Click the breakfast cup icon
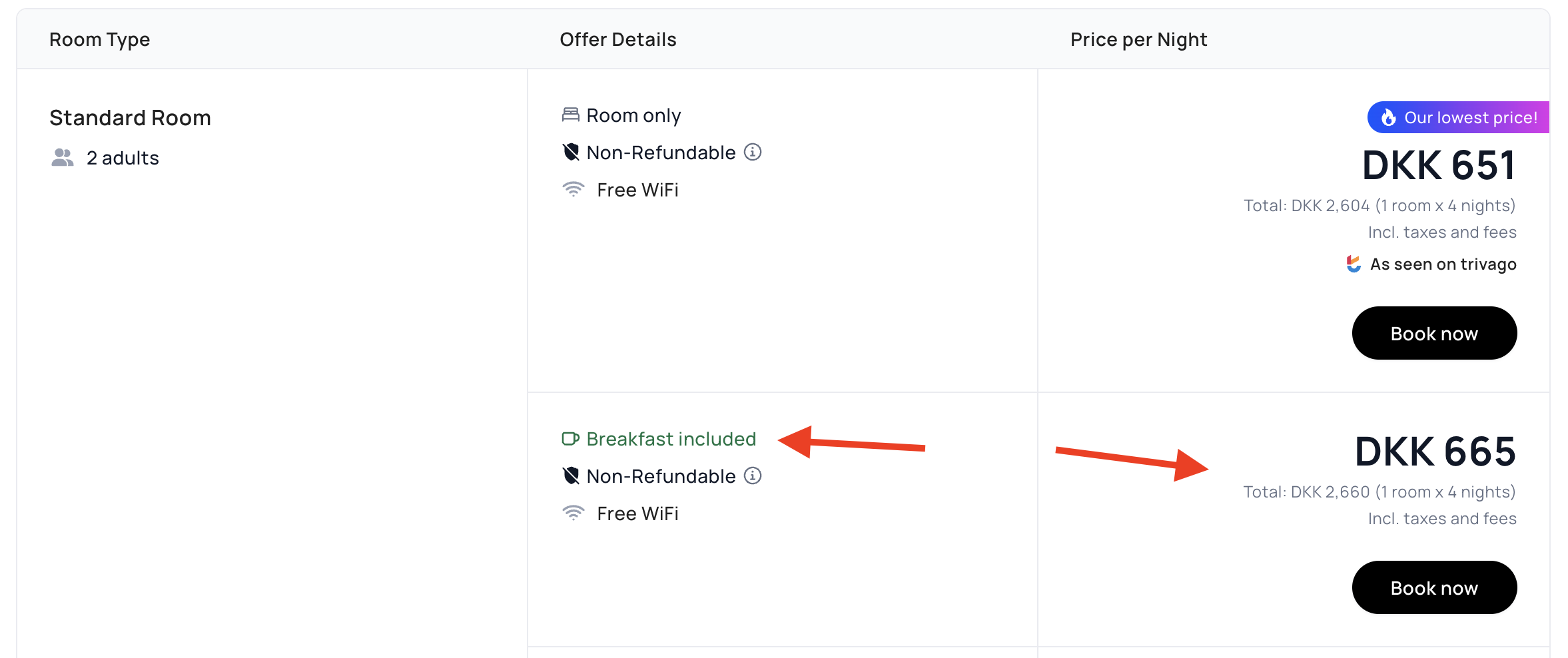The height and width of the screenshot is (658, 1568). tap(570, 439)
